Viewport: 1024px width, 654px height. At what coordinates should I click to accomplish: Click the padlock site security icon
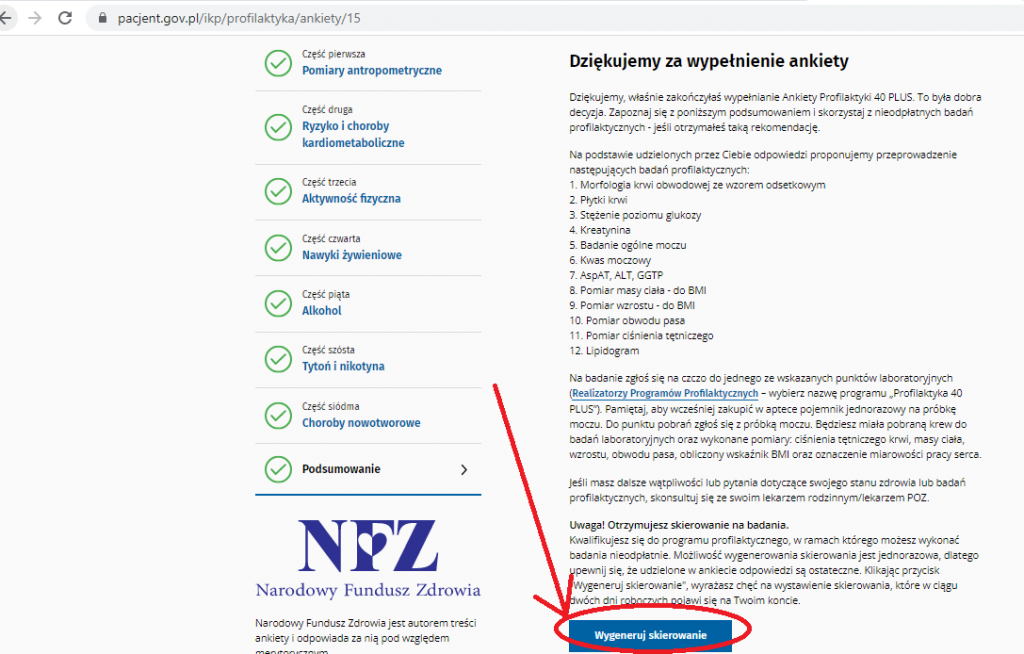click(x=101, y=18)
